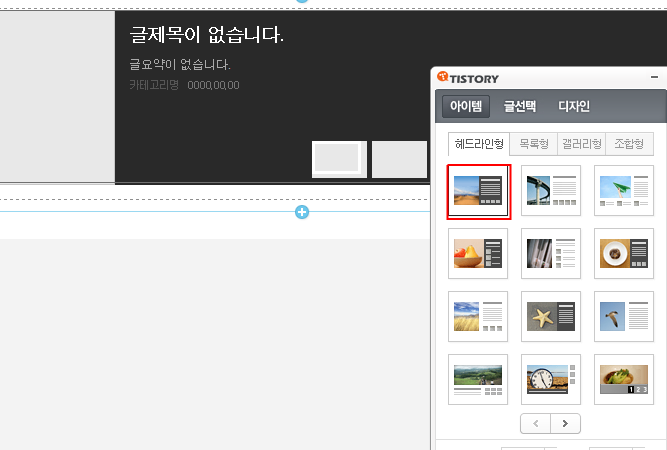This screenshot has height=450, width=667.
Task: Select the green hills landscape layout
Action: pos(478,379)
